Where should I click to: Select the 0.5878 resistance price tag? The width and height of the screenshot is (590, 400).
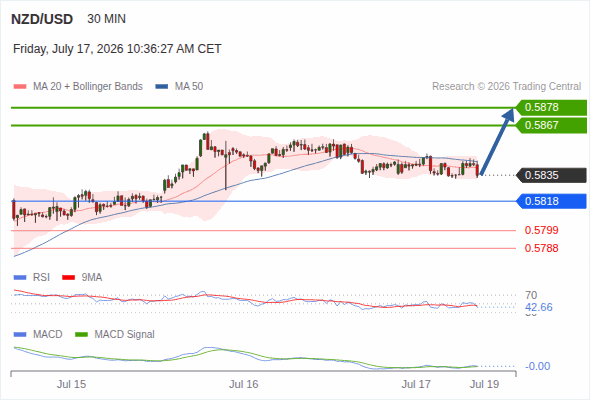(x=551, y=108)
